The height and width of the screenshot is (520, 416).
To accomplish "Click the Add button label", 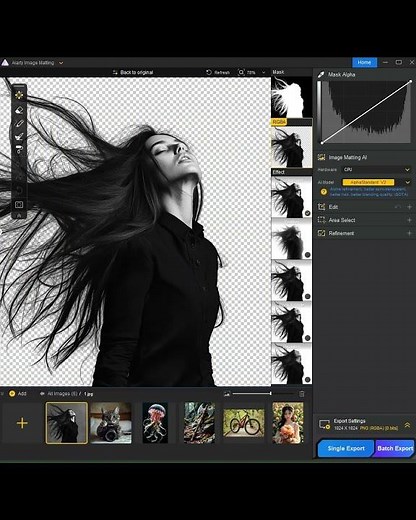I will [x=22, y=394].
